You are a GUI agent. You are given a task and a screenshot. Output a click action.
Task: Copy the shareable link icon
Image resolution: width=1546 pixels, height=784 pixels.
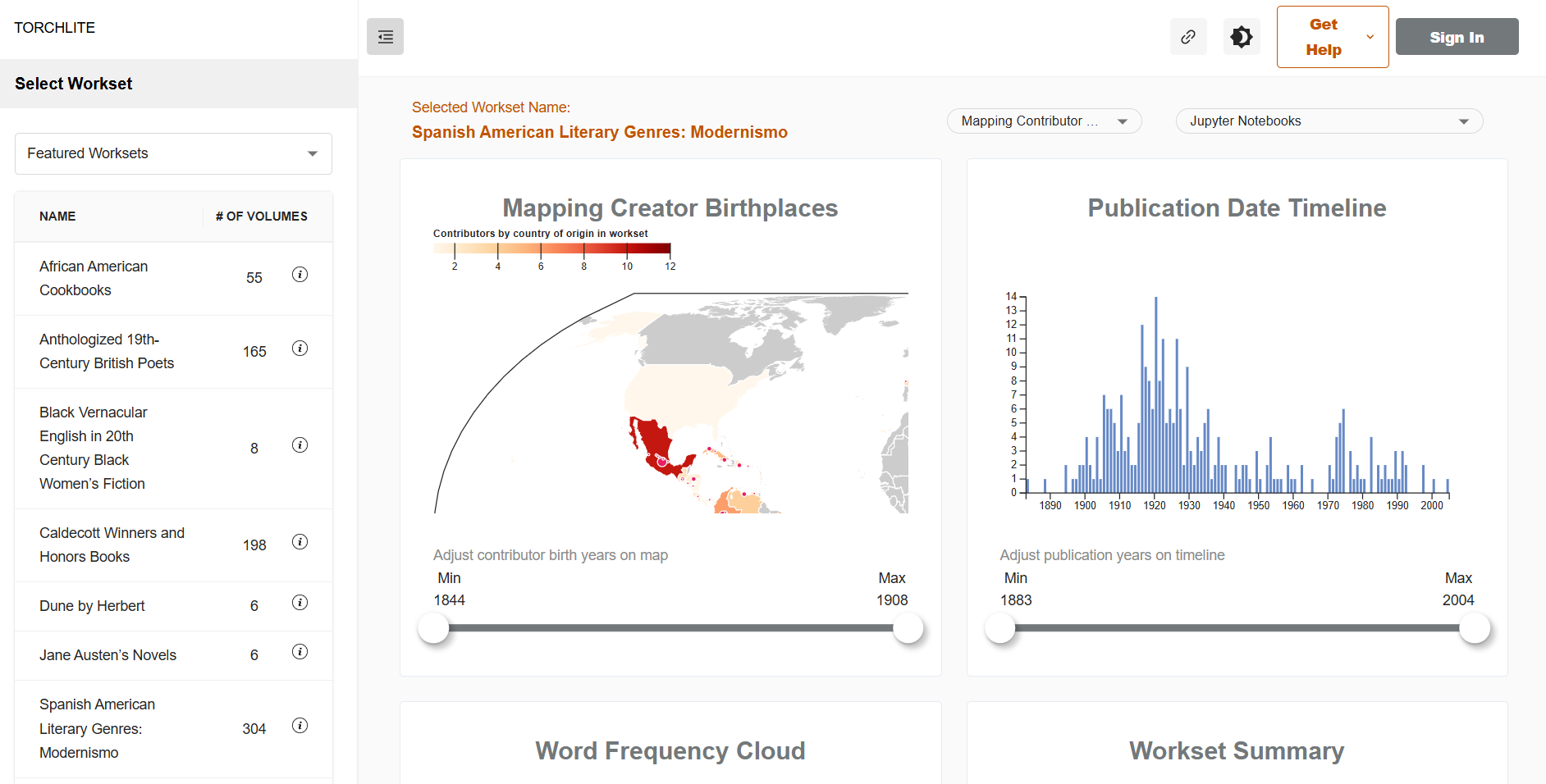coord(1188,37)
